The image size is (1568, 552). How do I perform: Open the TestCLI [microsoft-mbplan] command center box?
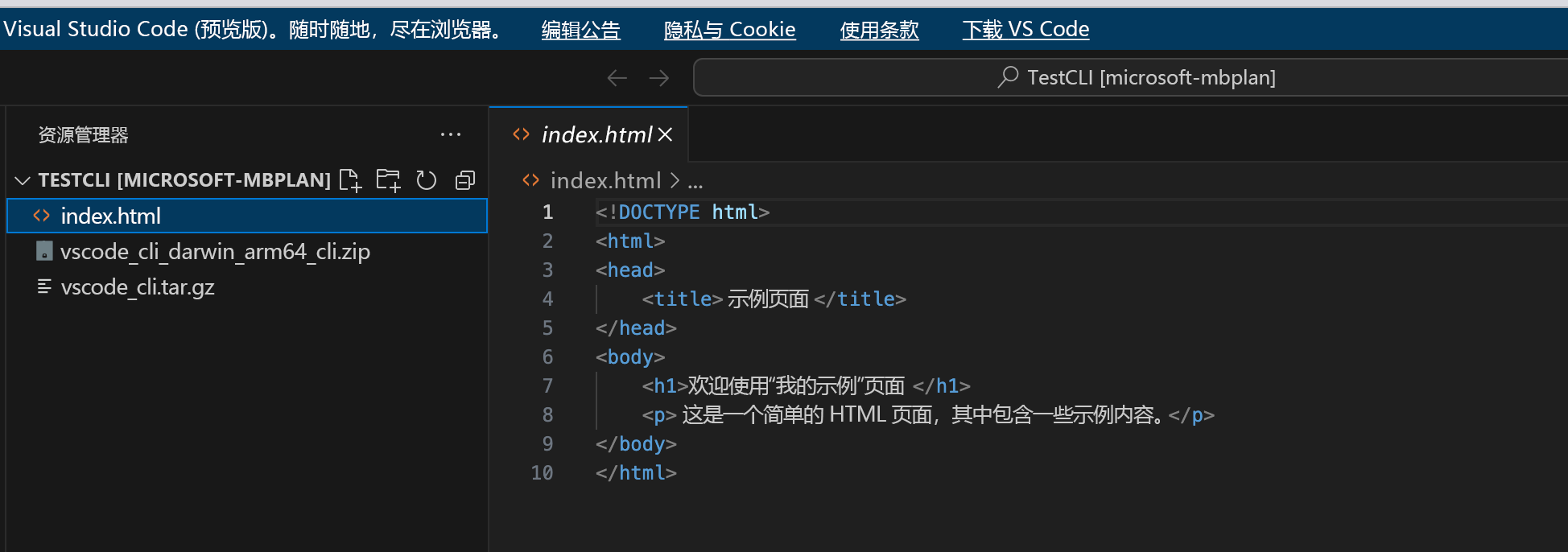pos(1129,77)
